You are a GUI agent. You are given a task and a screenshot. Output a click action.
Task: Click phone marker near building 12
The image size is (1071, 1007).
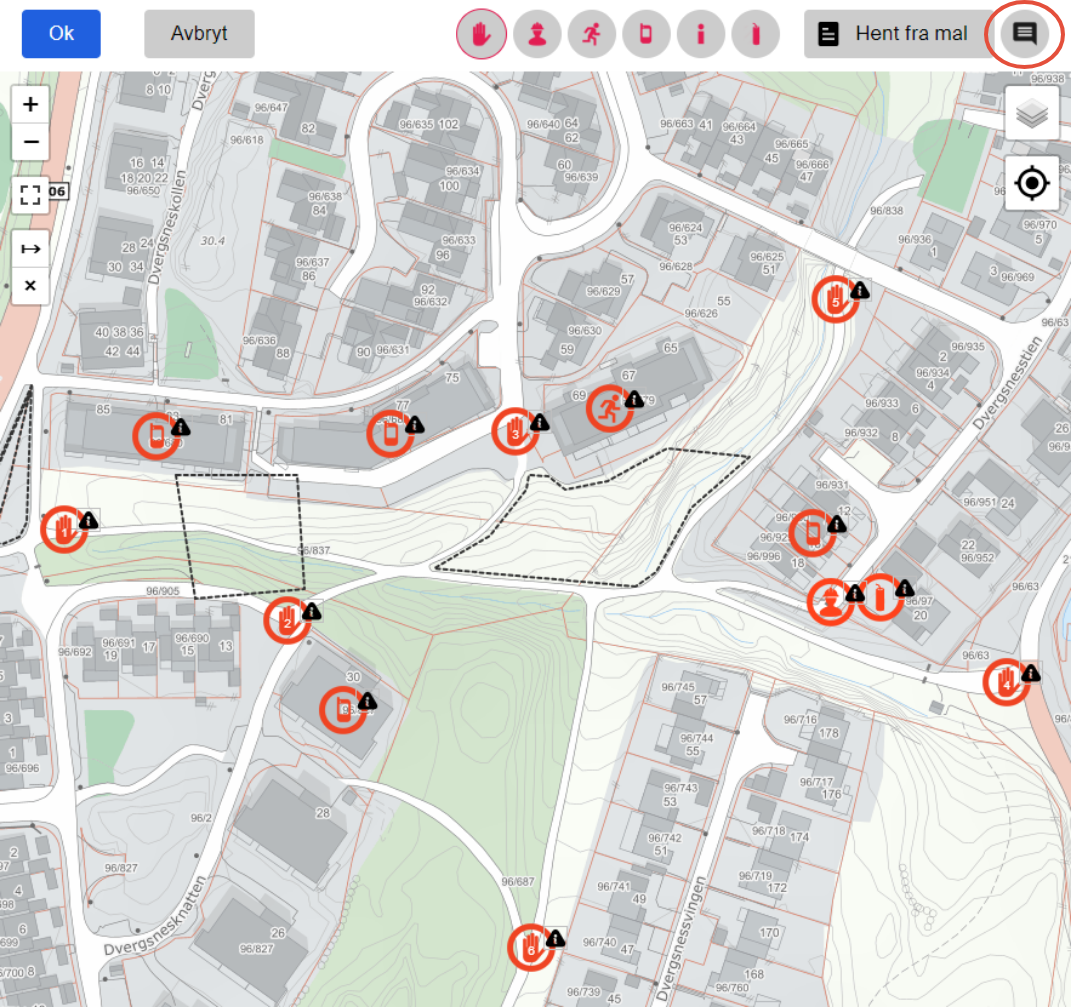point(812,533)
